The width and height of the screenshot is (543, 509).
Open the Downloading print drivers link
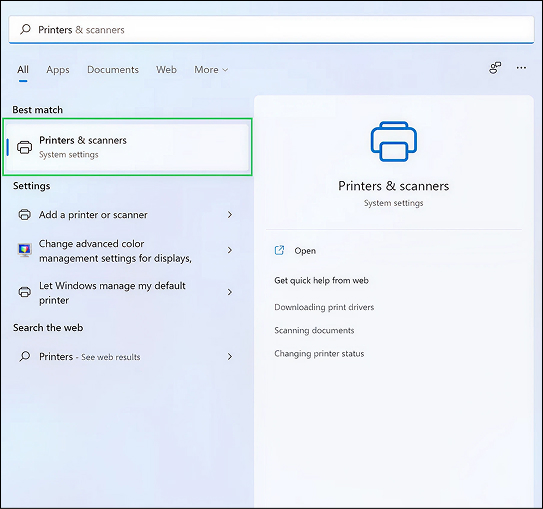pos(324,307)
